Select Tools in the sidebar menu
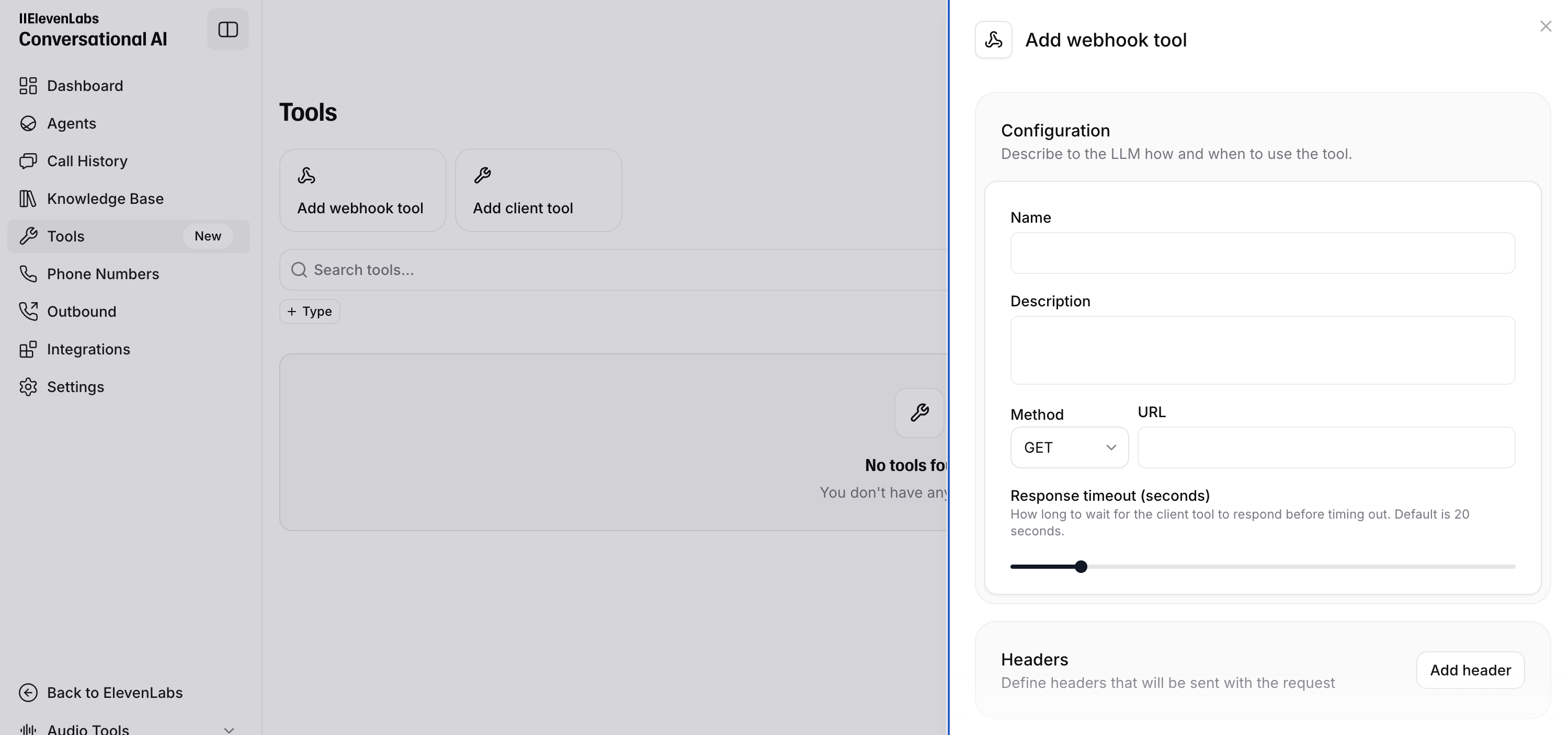The image size is (1568, 735). (66, 236)
